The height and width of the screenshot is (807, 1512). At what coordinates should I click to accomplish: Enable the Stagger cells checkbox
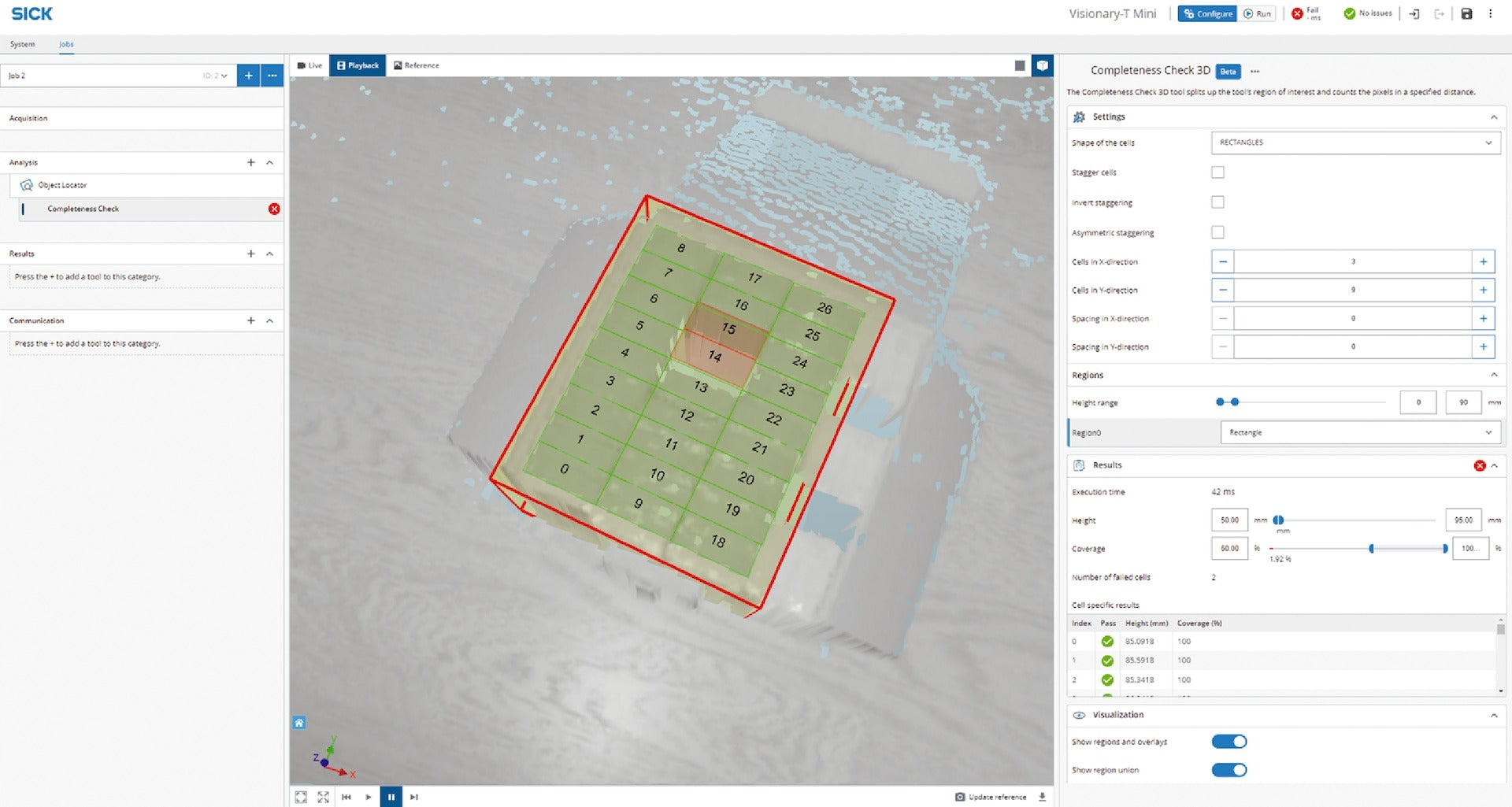(1217, 172)
